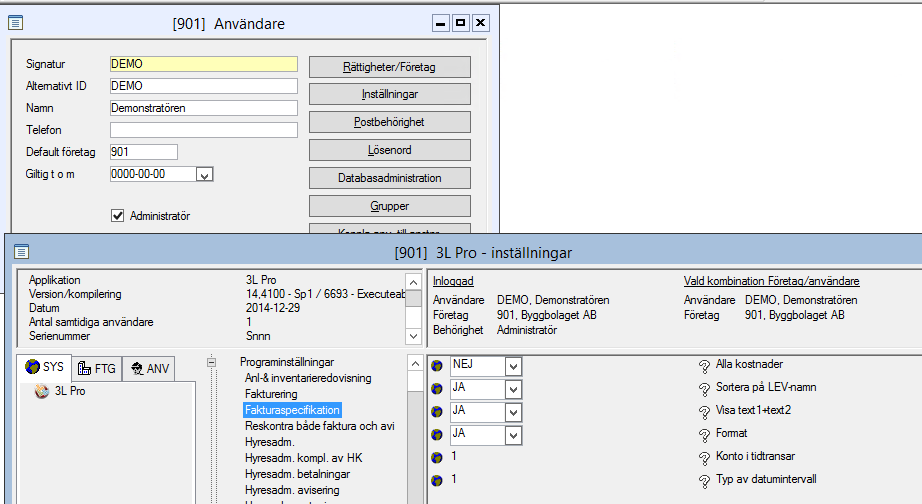Viewport: 922px width, 504px height.
Task: Click the Grupper button
Action: click(390, 206)
